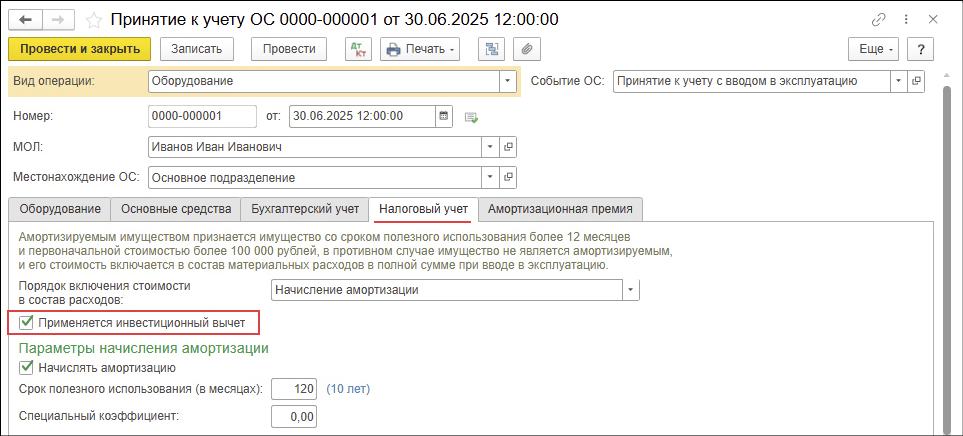Viewport: 963px width, 436px height.
Task: Show Дт/Кт accounting entries icon
Action: tap(357, 49)
